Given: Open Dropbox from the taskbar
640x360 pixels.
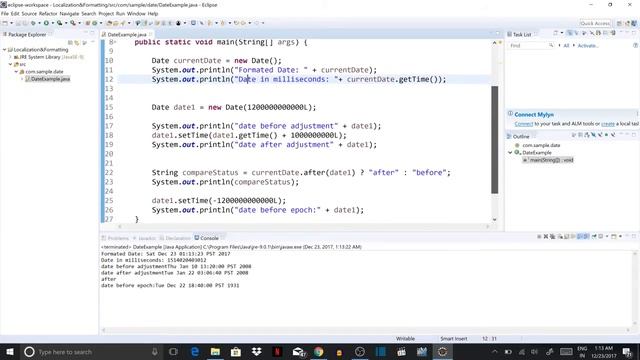Looking at the screenshot, I should click(256, 351).
